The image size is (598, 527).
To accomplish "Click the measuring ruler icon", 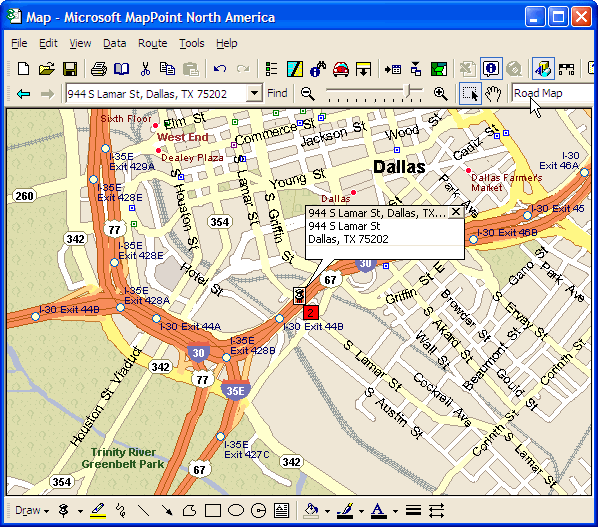I will point(566,69).
